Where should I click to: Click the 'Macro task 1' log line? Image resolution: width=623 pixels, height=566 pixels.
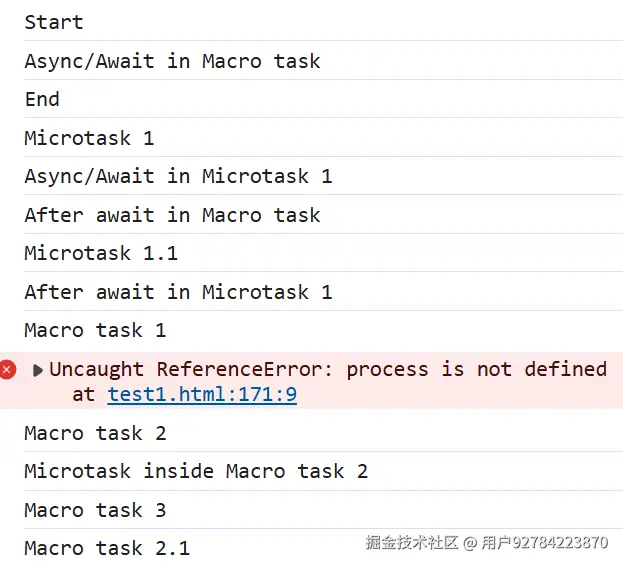tap(95, 330)
